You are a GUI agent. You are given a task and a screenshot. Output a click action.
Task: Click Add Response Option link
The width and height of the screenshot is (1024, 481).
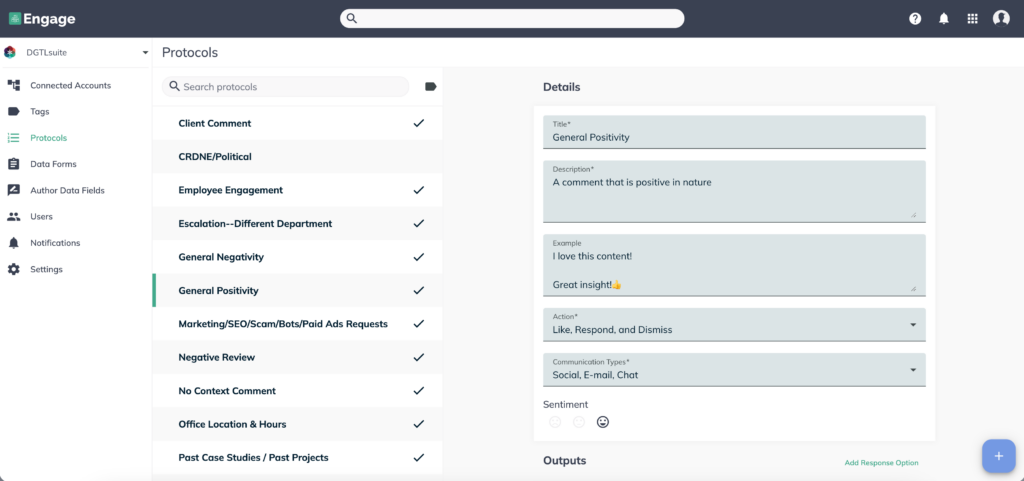pyautogui.click(x=881, y=463)
